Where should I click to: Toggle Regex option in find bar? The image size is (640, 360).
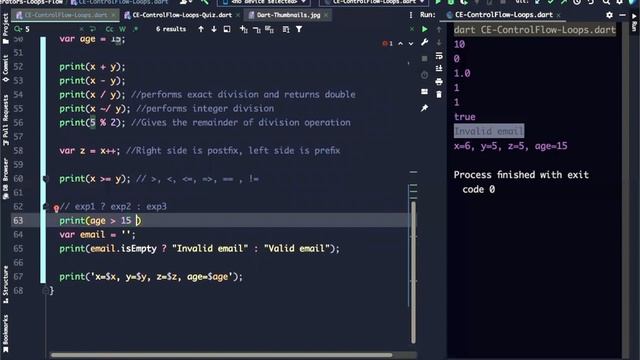click(136, 29)
